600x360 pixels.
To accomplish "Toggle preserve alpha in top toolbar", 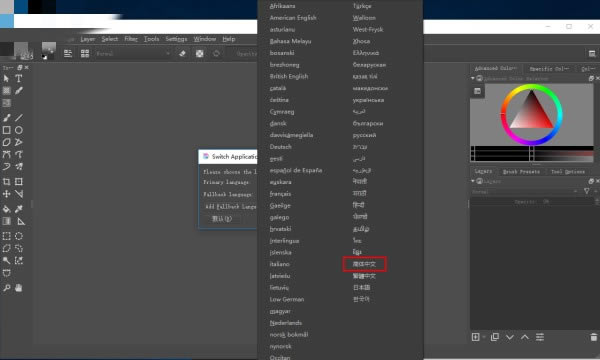I will click(200, 54).
